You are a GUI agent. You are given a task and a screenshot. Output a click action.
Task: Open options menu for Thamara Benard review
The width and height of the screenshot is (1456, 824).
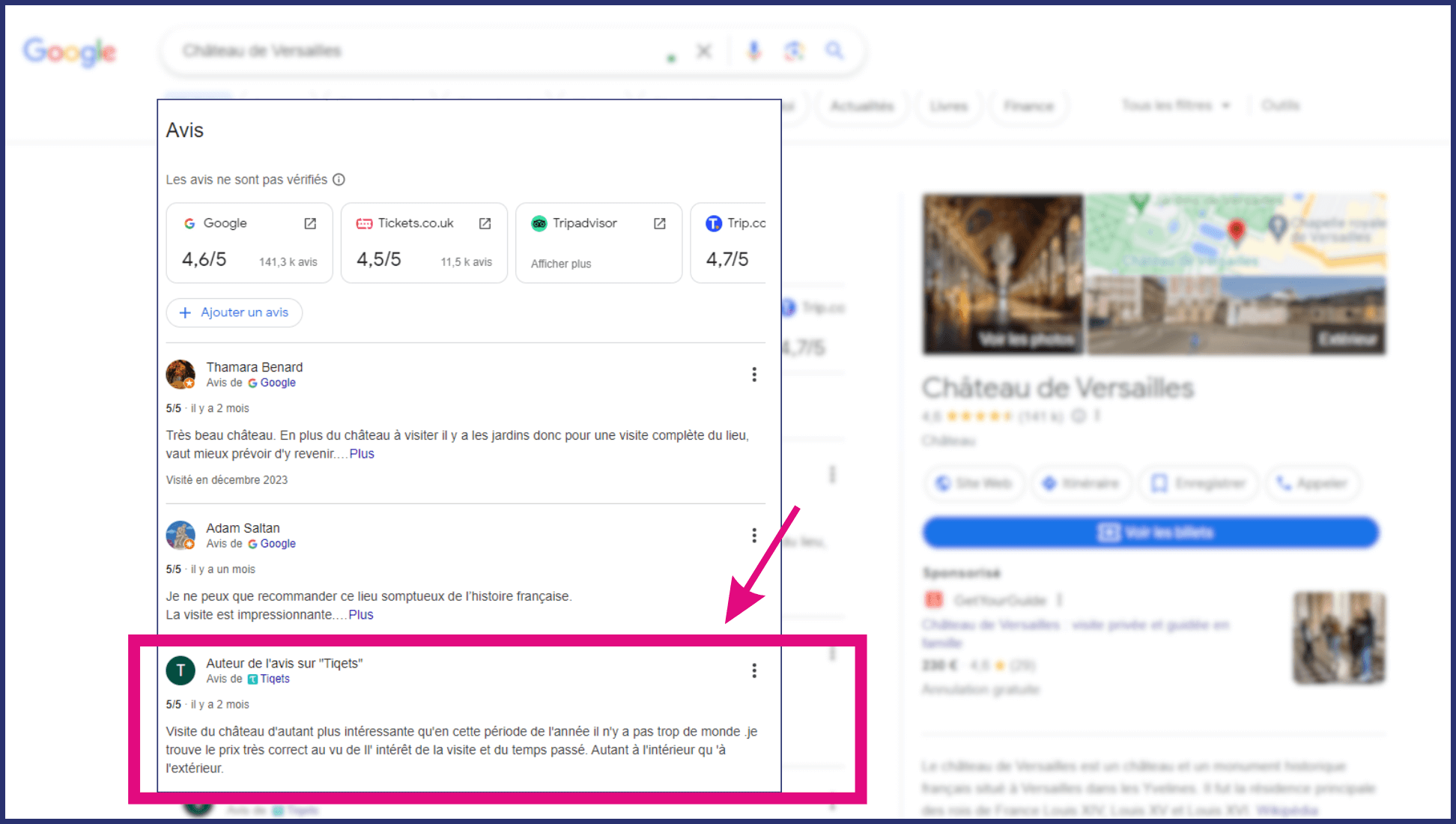754,375
